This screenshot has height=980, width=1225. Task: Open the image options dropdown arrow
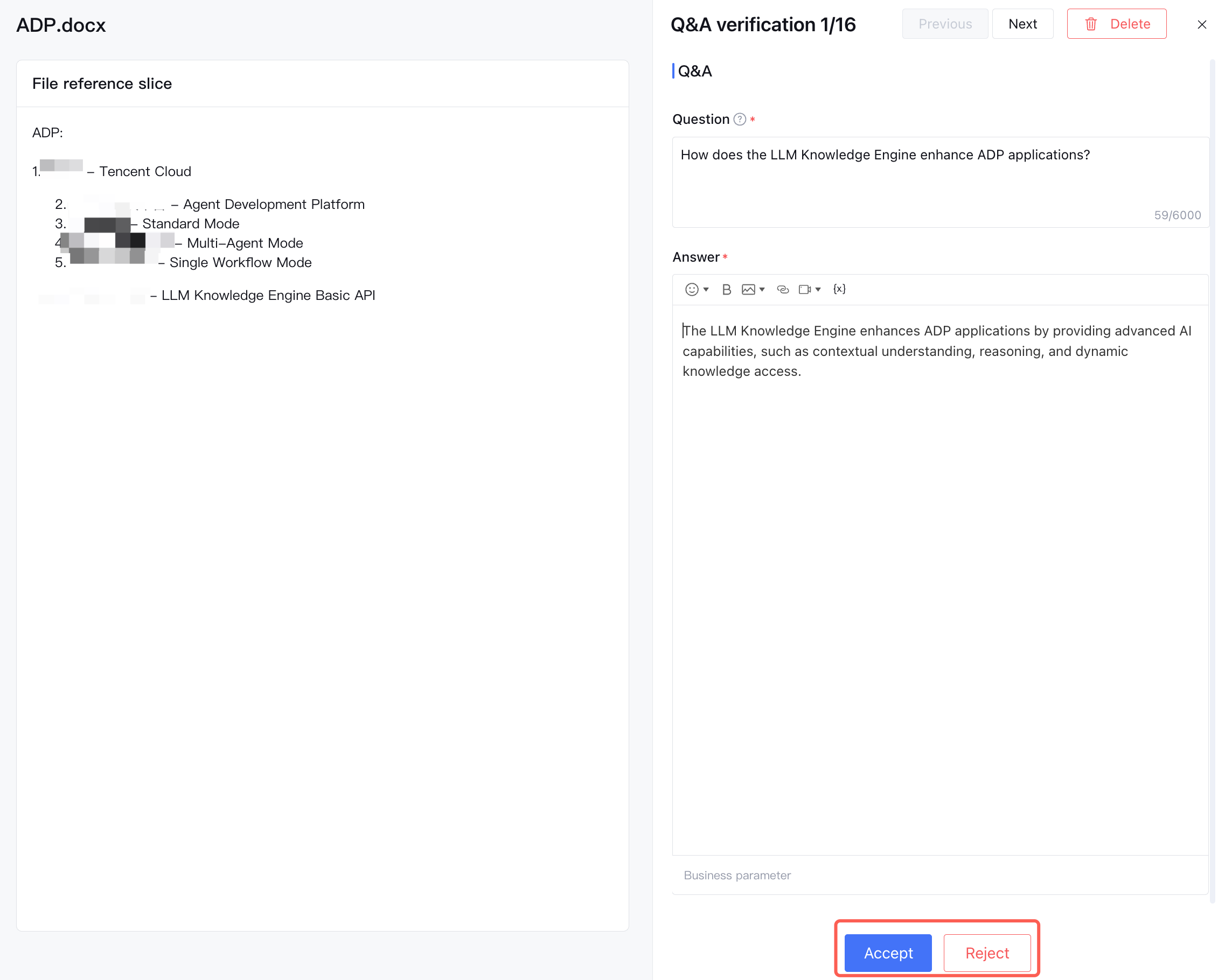point(762,290)
